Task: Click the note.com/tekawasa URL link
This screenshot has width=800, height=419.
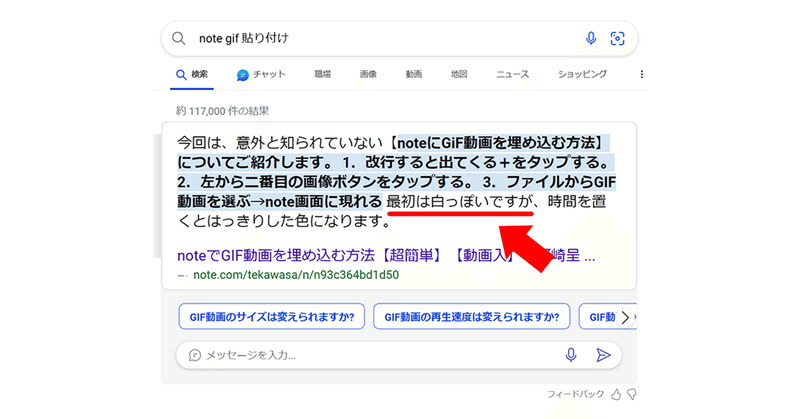Action: click(296, 275)
